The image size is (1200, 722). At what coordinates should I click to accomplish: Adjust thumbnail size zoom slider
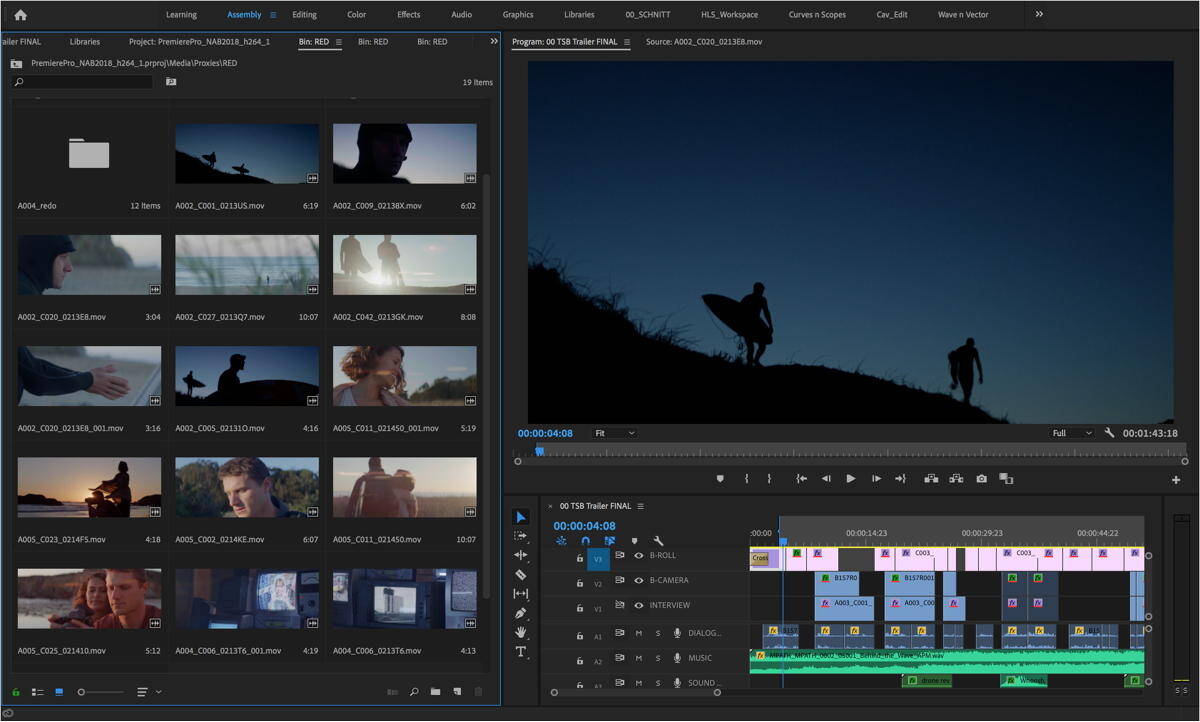click(83, 691)
